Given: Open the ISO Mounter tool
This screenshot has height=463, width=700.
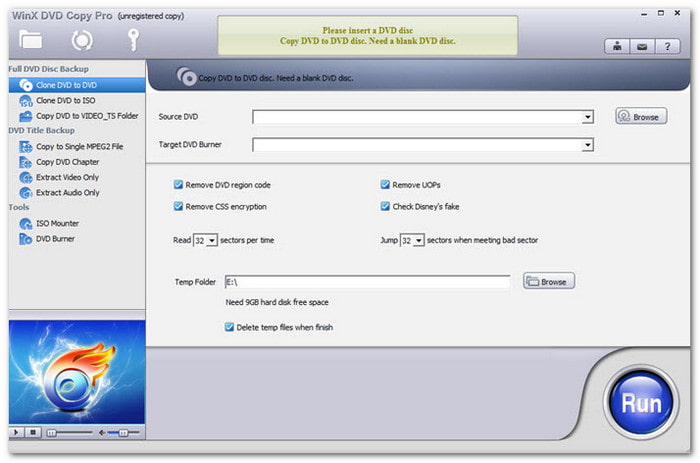Looking at the screenshot, I should tap(77, 223).
